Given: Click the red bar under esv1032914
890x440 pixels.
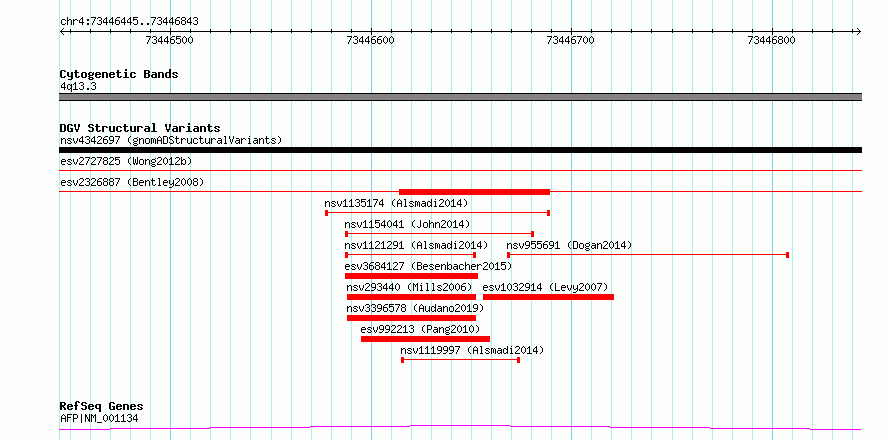Looking at the screenshot, I should [x=548, y=297].
